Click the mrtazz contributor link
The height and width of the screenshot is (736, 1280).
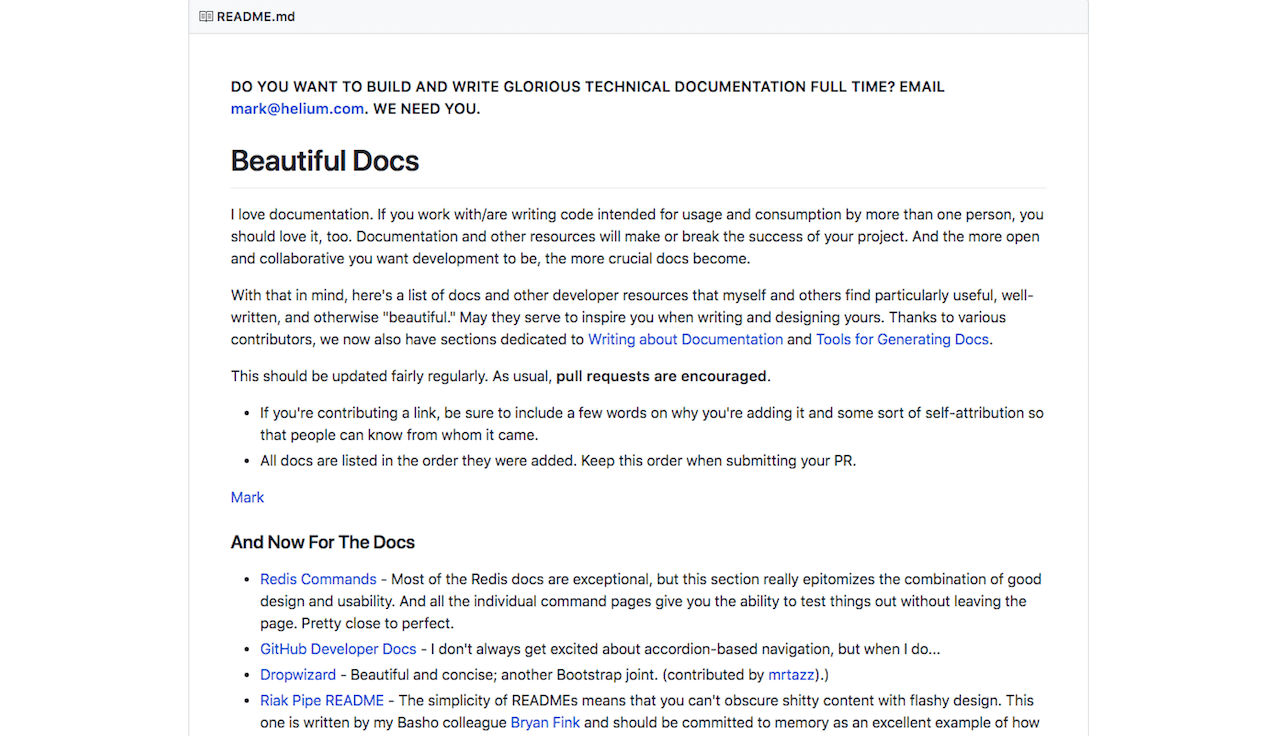tap(790, 674)
